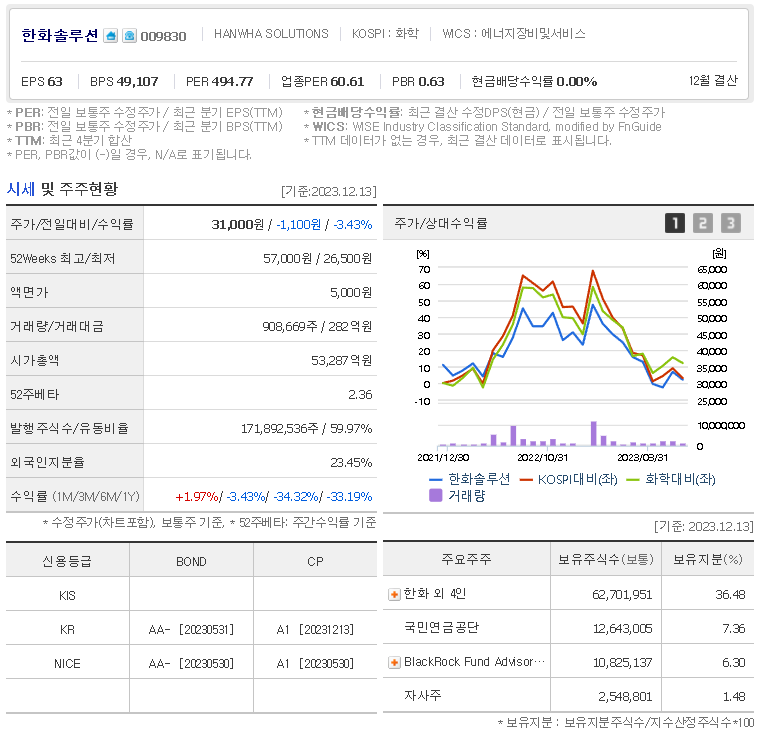761x733 pixels.
Task: Select the 외국인지분율 23.45% value
Action: (x=351, y=463)
